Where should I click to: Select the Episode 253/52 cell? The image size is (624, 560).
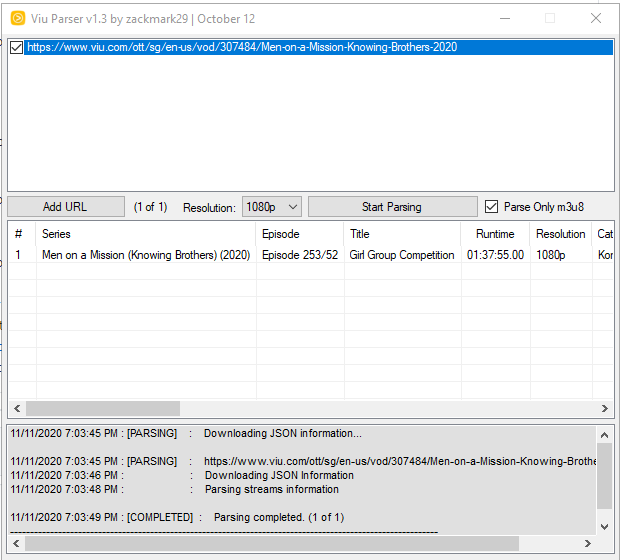click(300, 255)
